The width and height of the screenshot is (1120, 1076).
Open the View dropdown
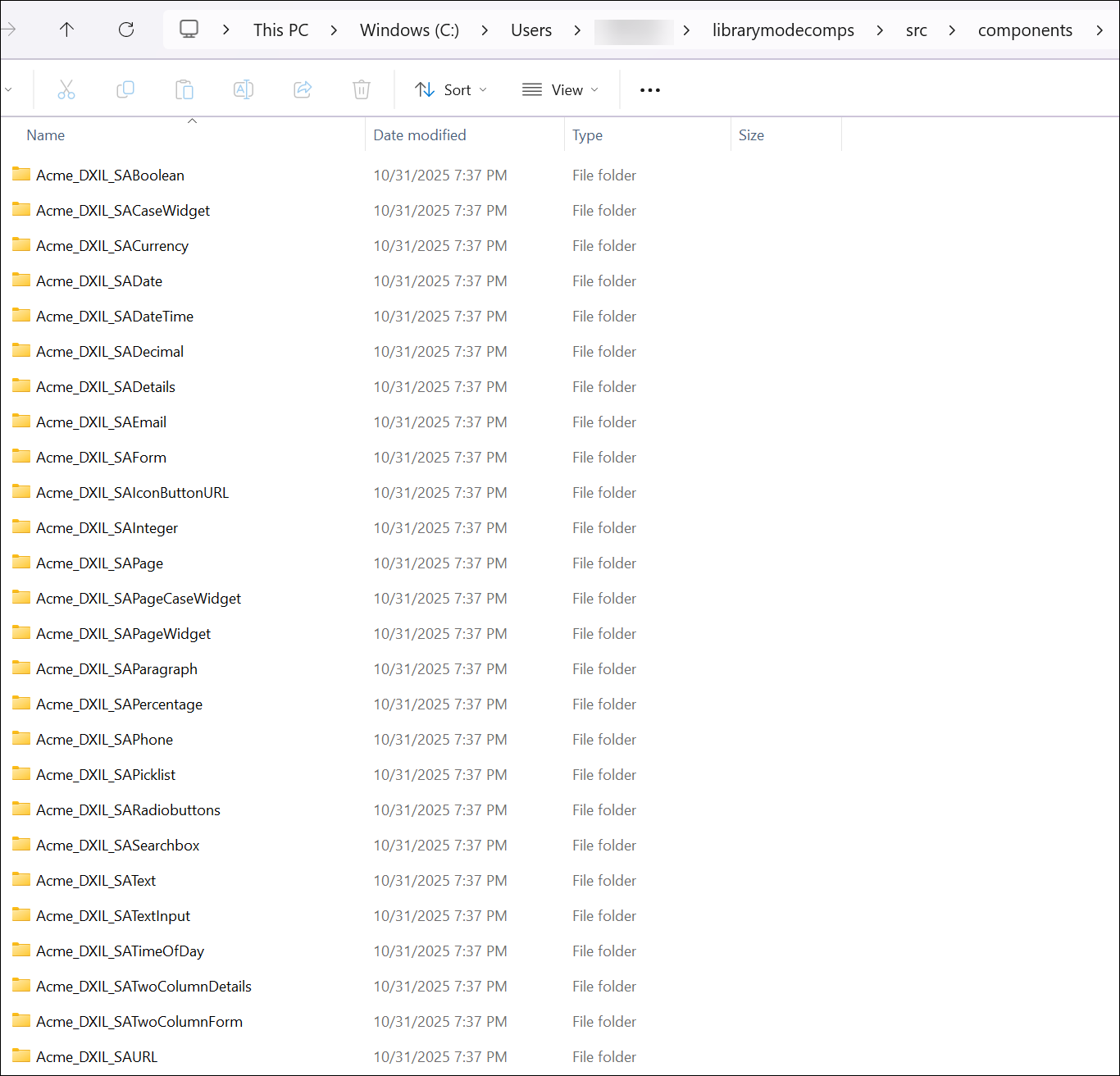click(560, 89)
